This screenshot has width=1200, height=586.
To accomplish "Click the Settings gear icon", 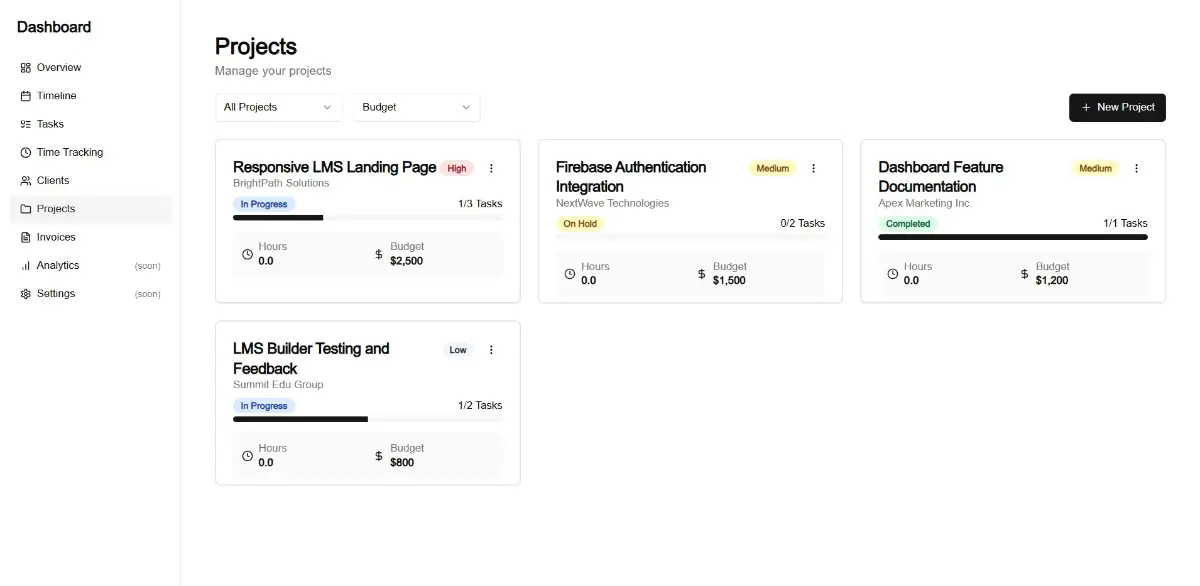I will 26,294.
